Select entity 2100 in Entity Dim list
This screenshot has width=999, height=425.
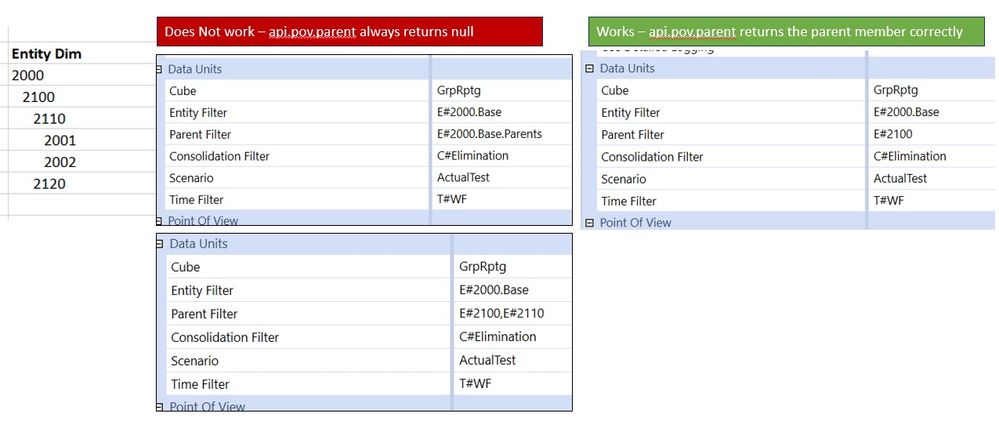pyautogui.click(x=39, y=97)
